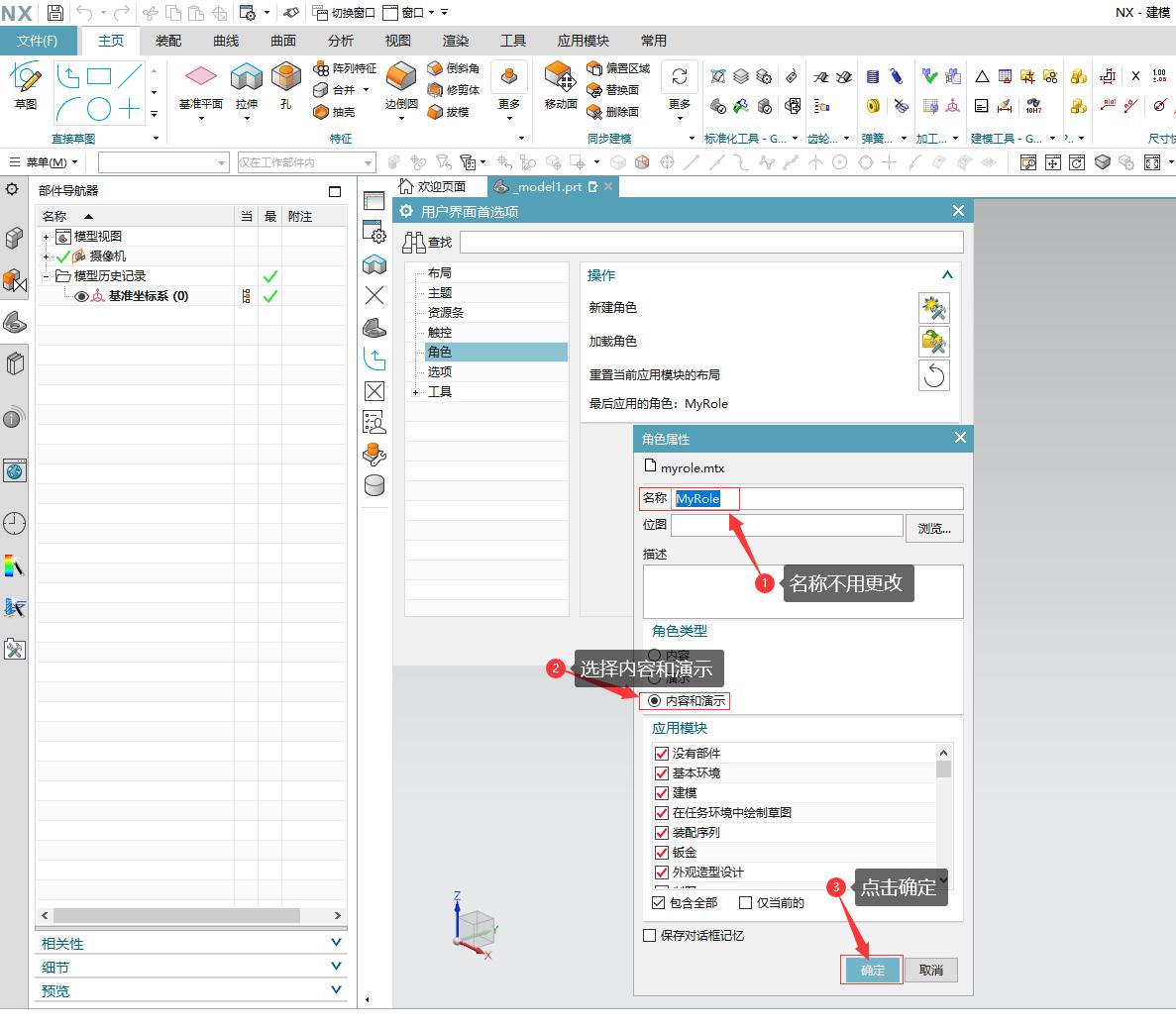
Task: Uncheck the 钣金 application module
Action: point(662,852)
